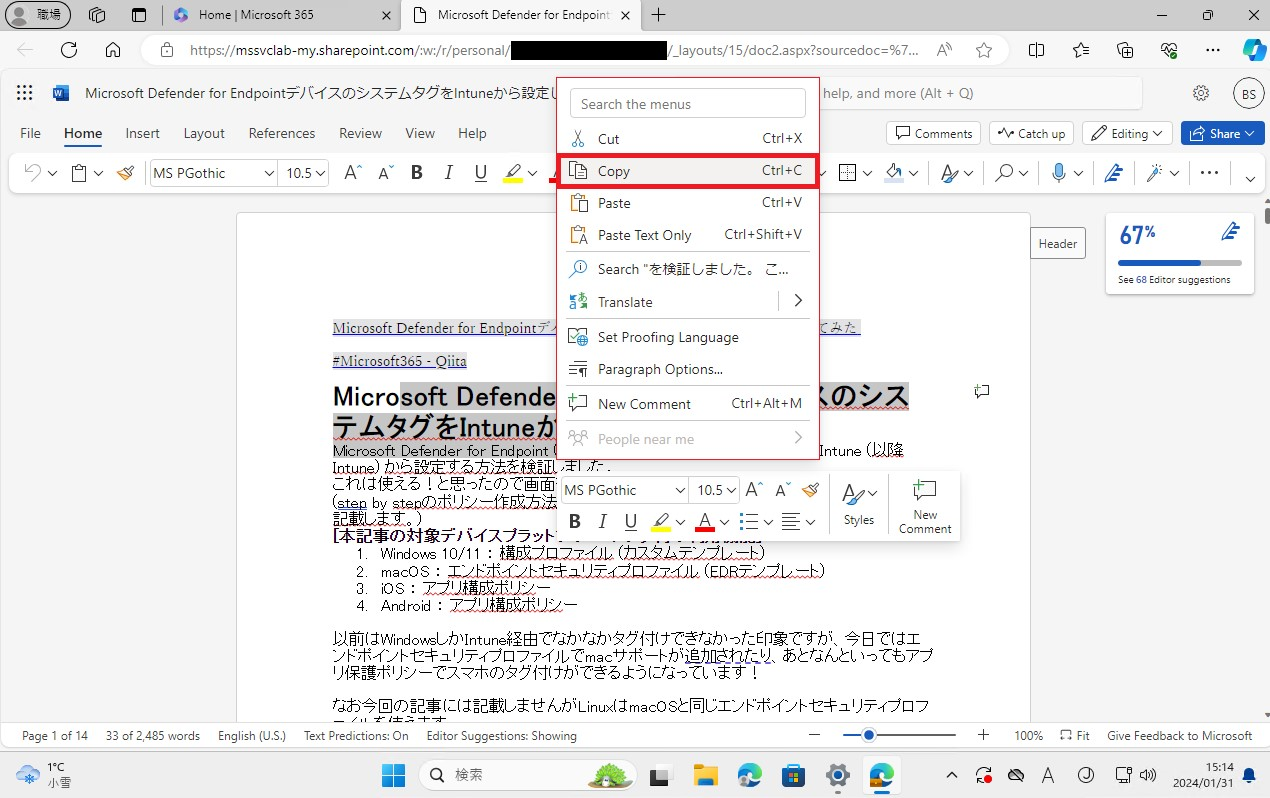Click New Comment in the mini toolbar
The image size is (1270, 798).
(925, 507)
